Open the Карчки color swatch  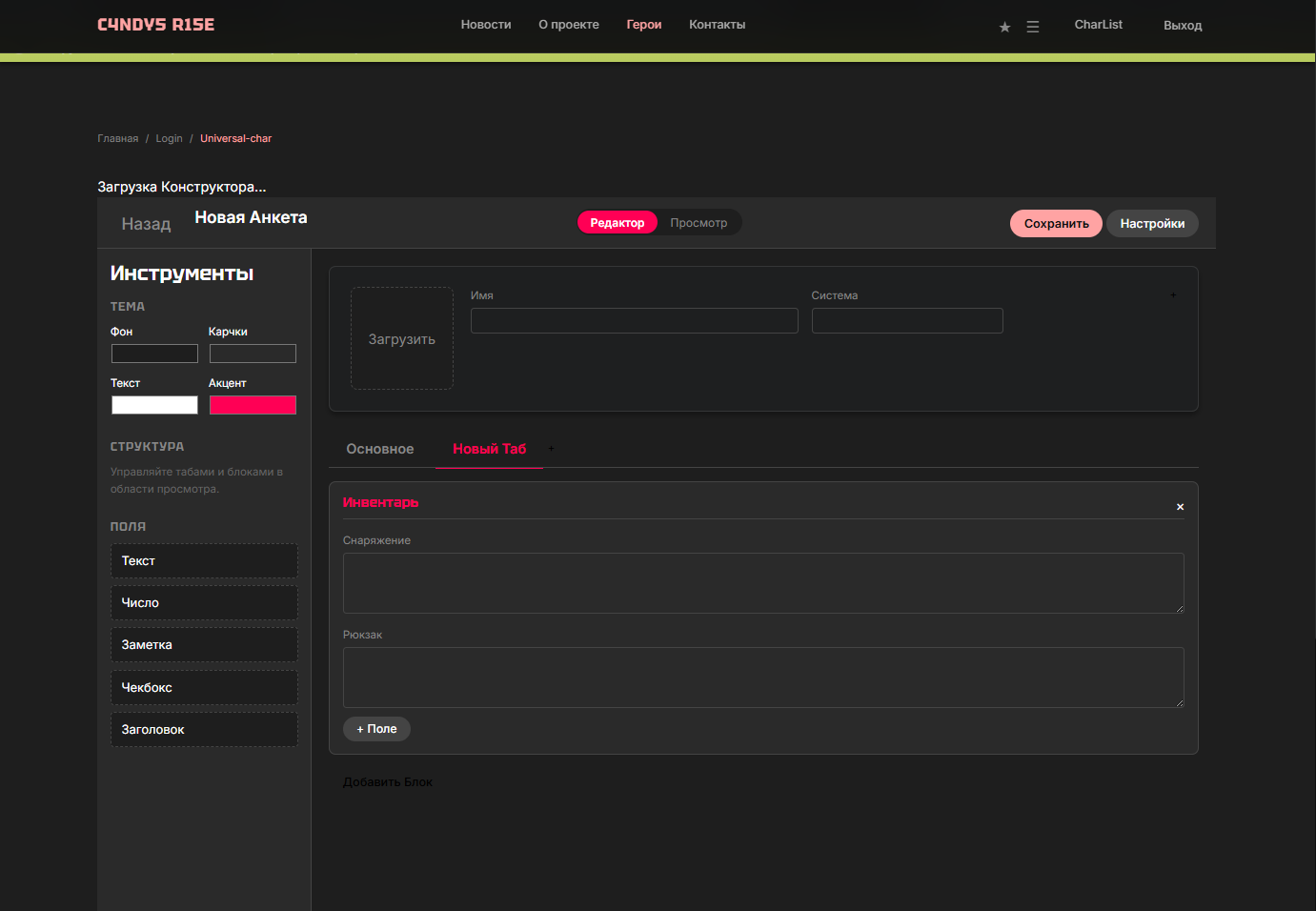click(253, 354)
